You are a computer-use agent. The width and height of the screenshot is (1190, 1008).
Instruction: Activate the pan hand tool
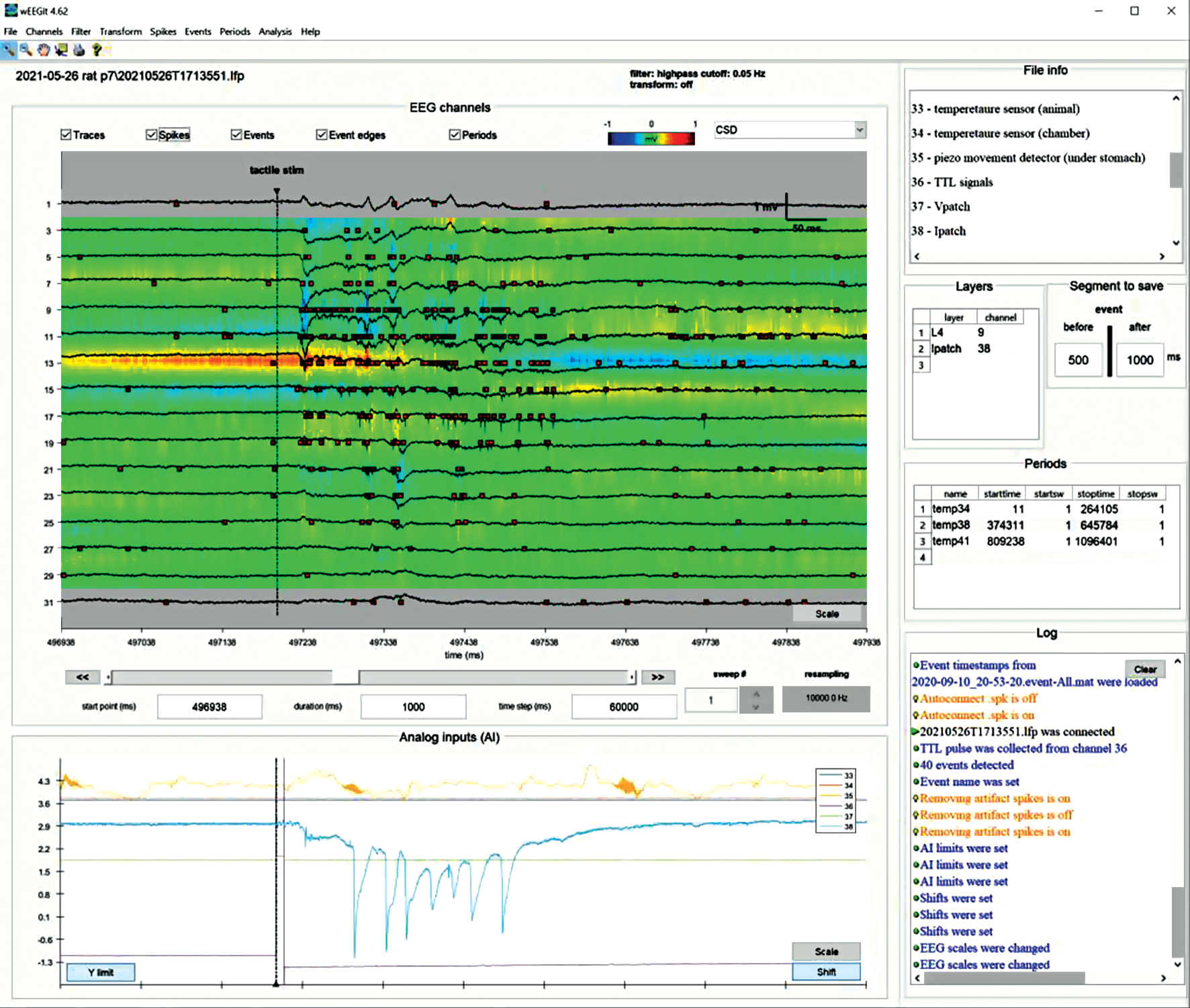[44, 50]
